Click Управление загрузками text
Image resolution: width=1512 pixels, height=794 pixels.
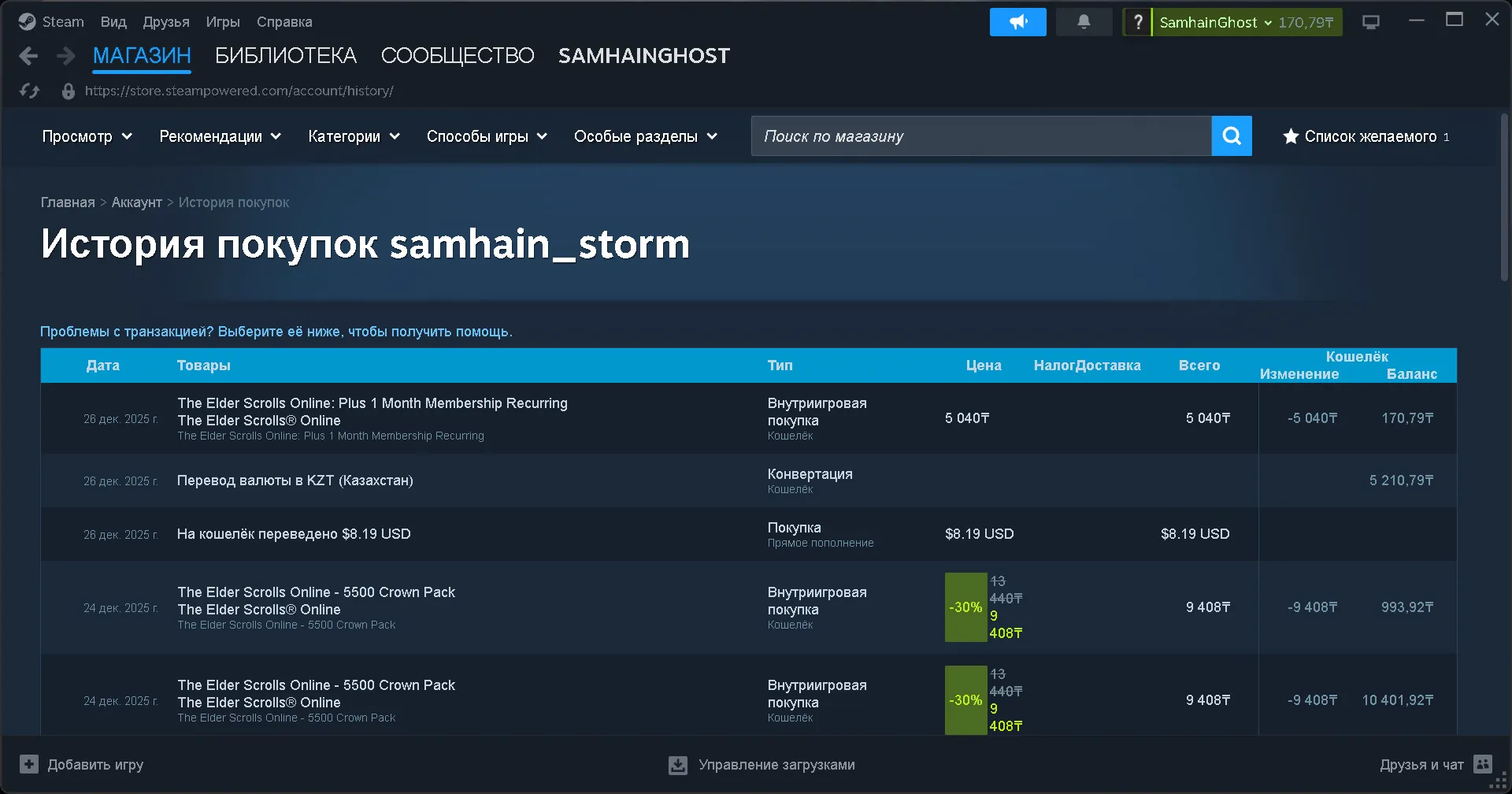(x=776, y=765)
